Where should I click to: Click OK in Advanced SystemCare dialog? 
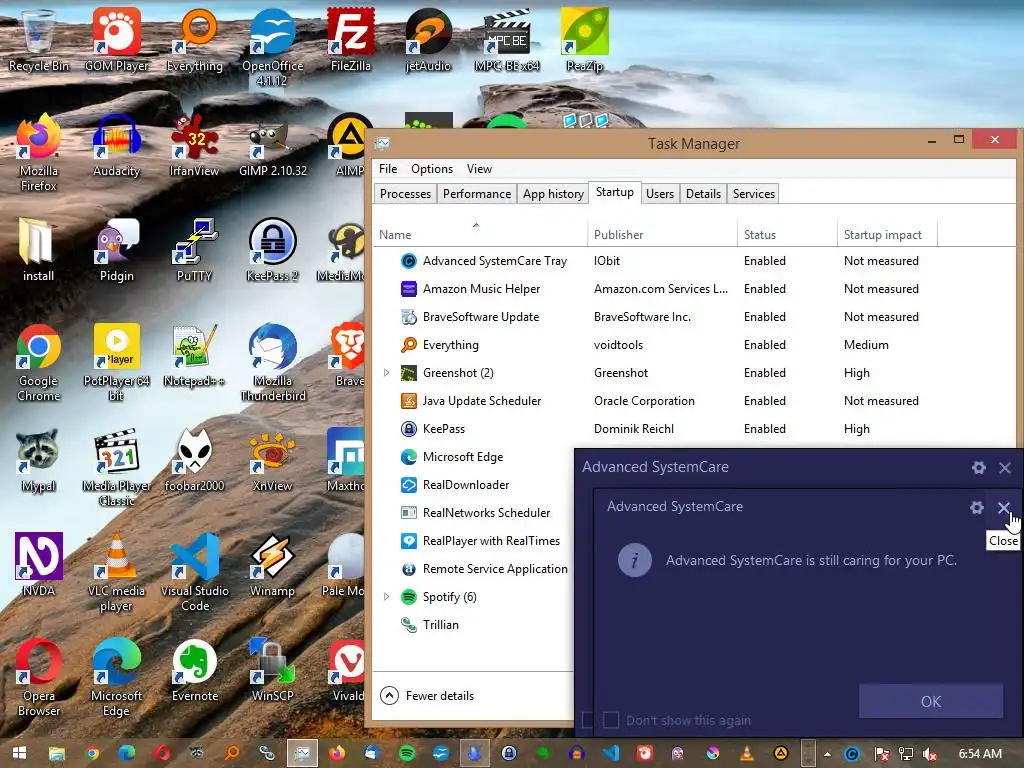tap(931, 701)
